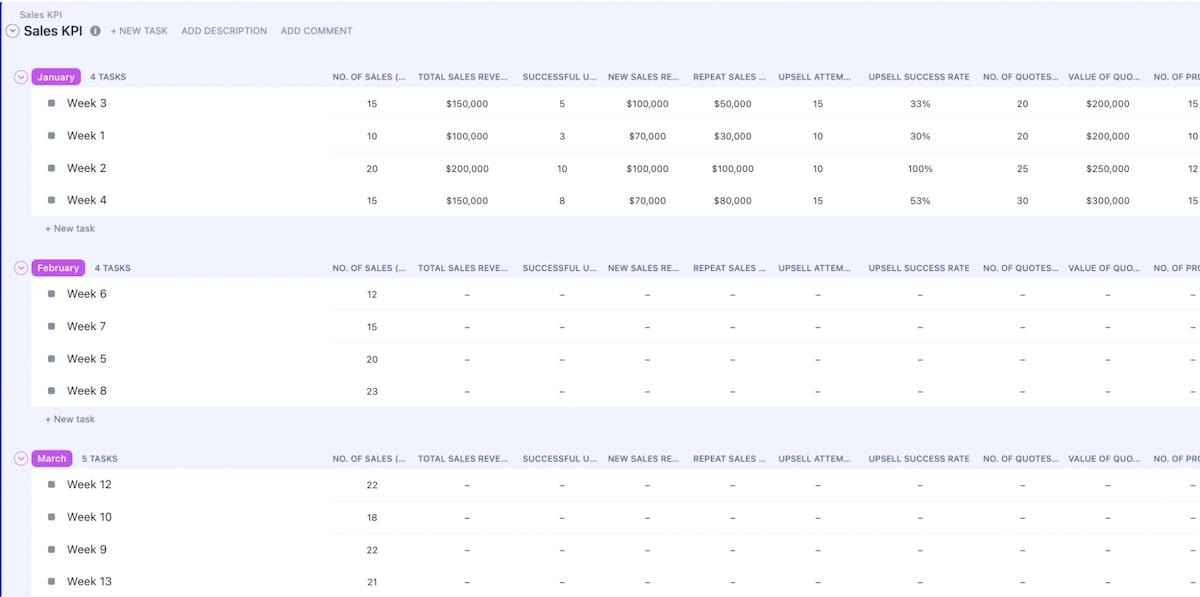Click + NEW TASK at the top
The image size is (1200, 597).
coord(139,31)
